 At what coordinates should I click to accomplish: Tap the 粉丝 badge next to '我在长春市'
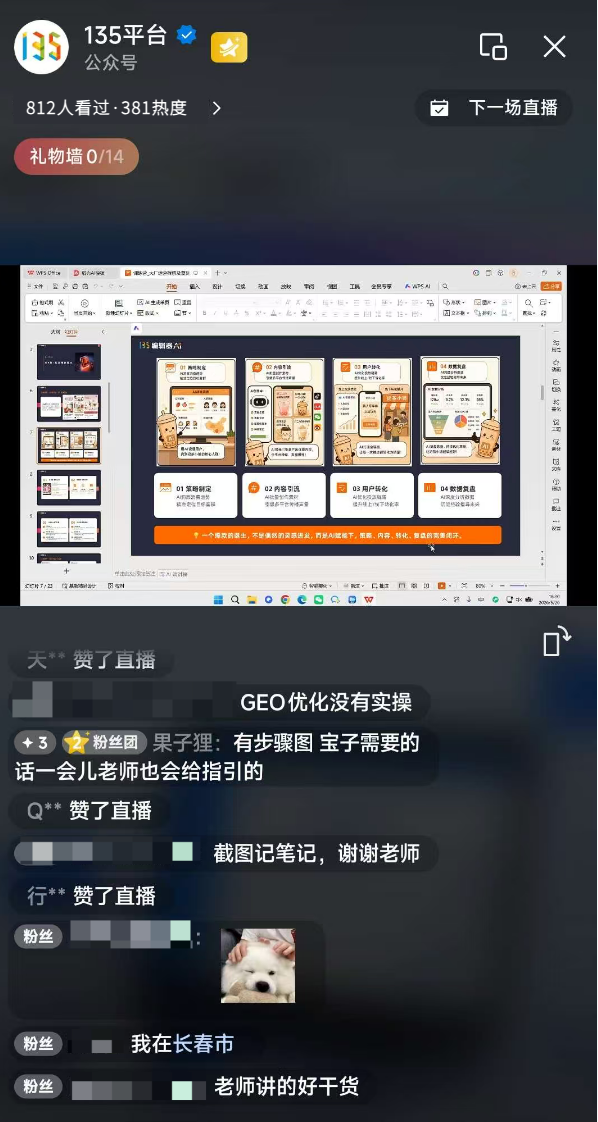pos(38,1044)
